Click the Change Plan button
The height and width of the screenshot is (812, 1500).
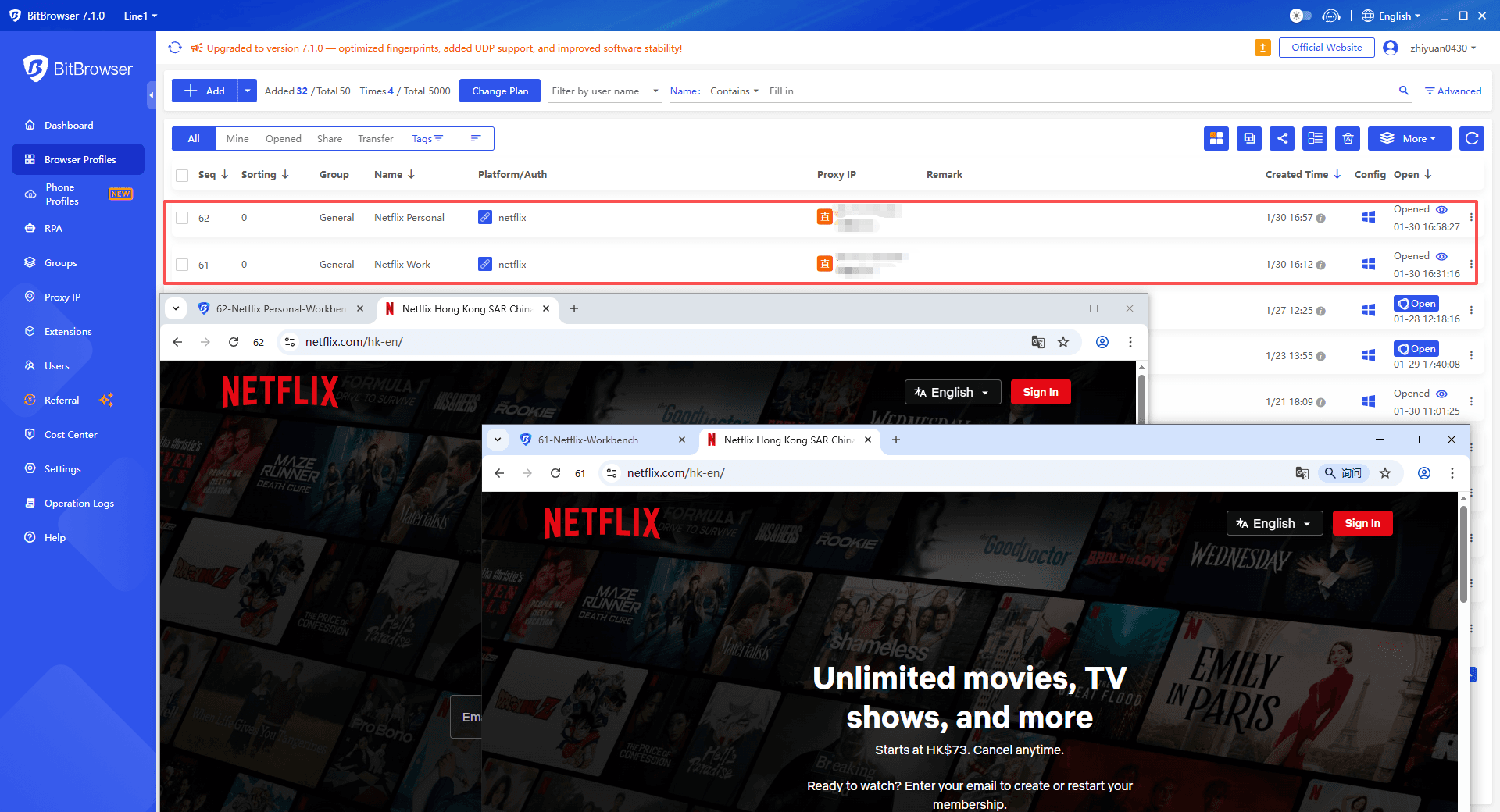coord(499,91)
